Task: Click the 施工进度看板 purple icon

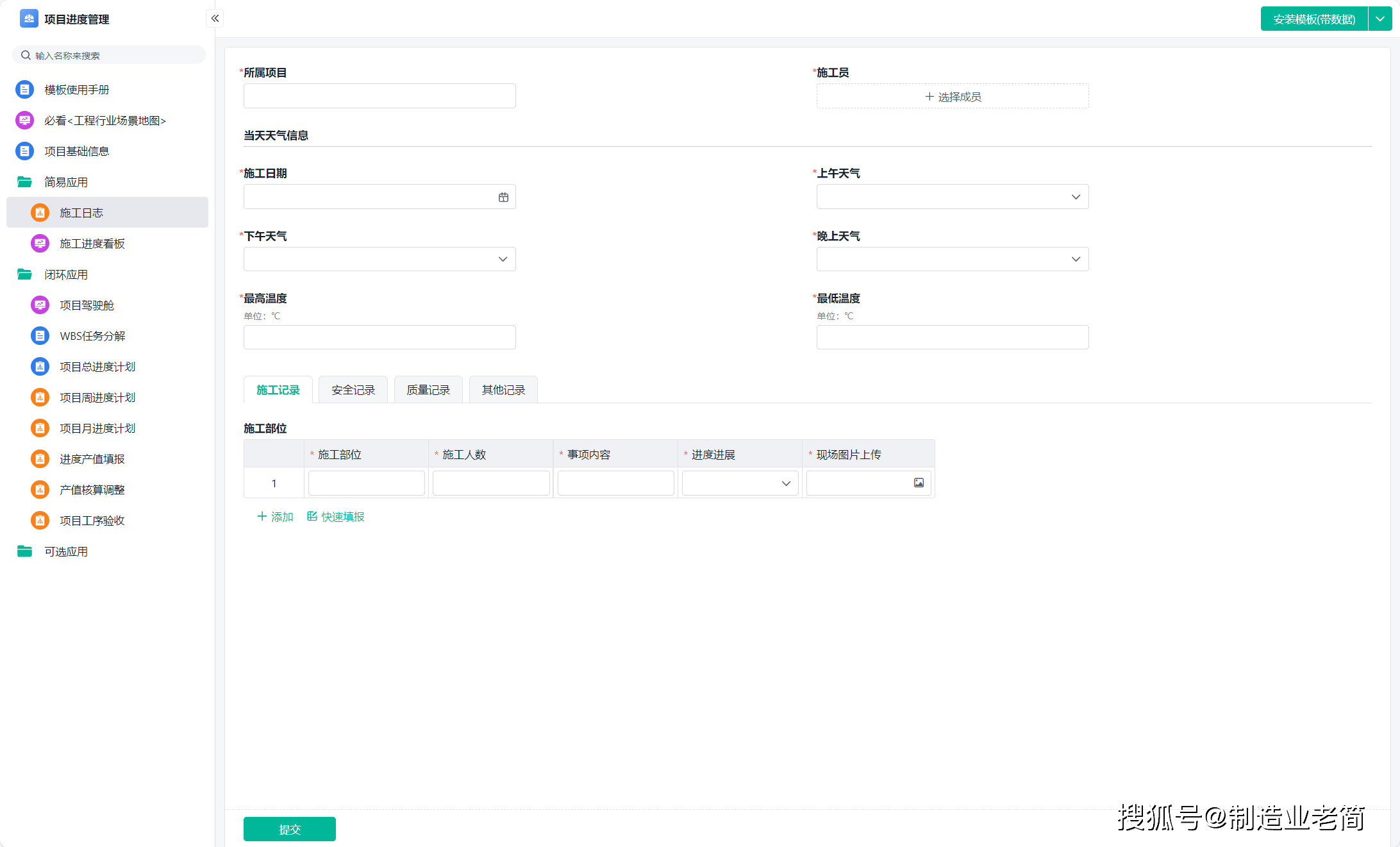Action: (x=40, y=244)
